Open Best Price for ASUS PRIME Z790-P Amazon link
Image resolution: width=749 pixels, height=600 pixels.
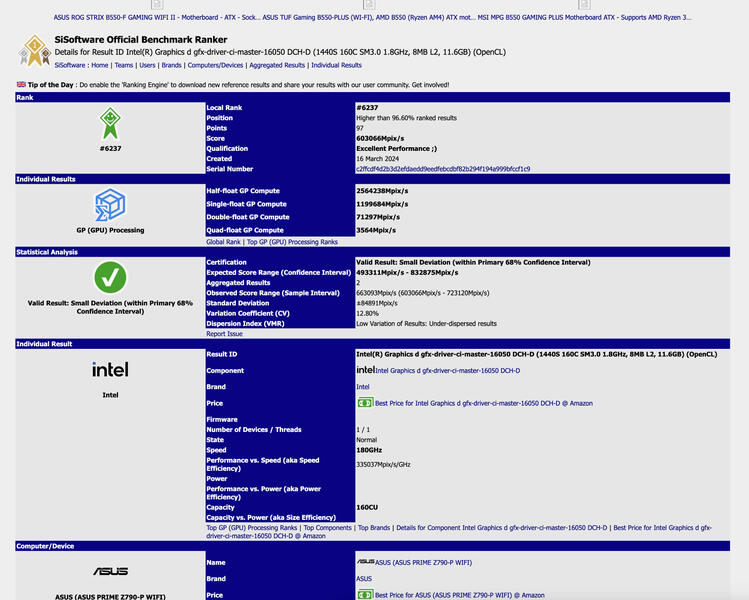click(x=460, y=595)
